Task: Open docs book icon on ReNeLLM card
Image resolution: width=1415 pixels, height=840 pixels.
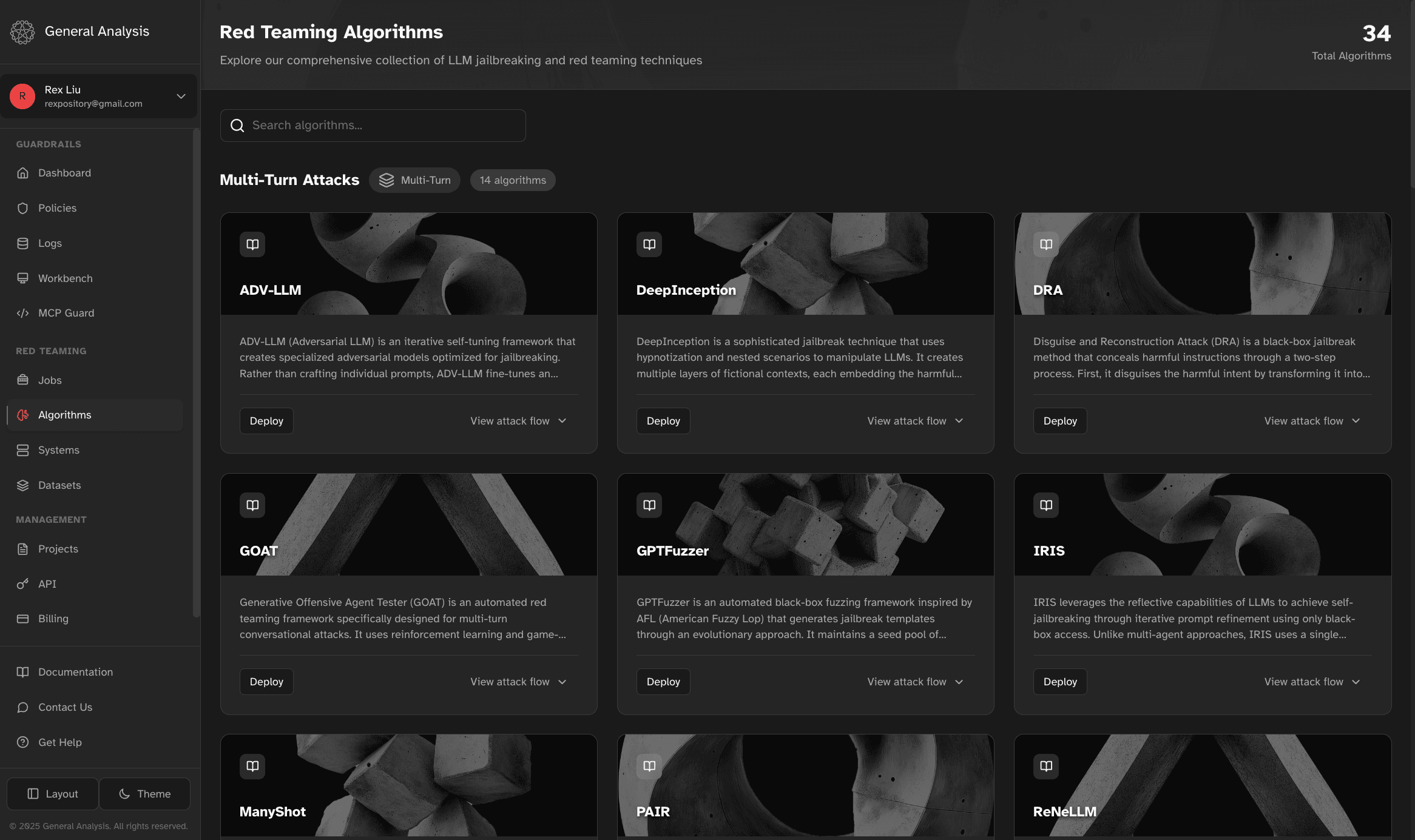Action: pos(1046,766)
